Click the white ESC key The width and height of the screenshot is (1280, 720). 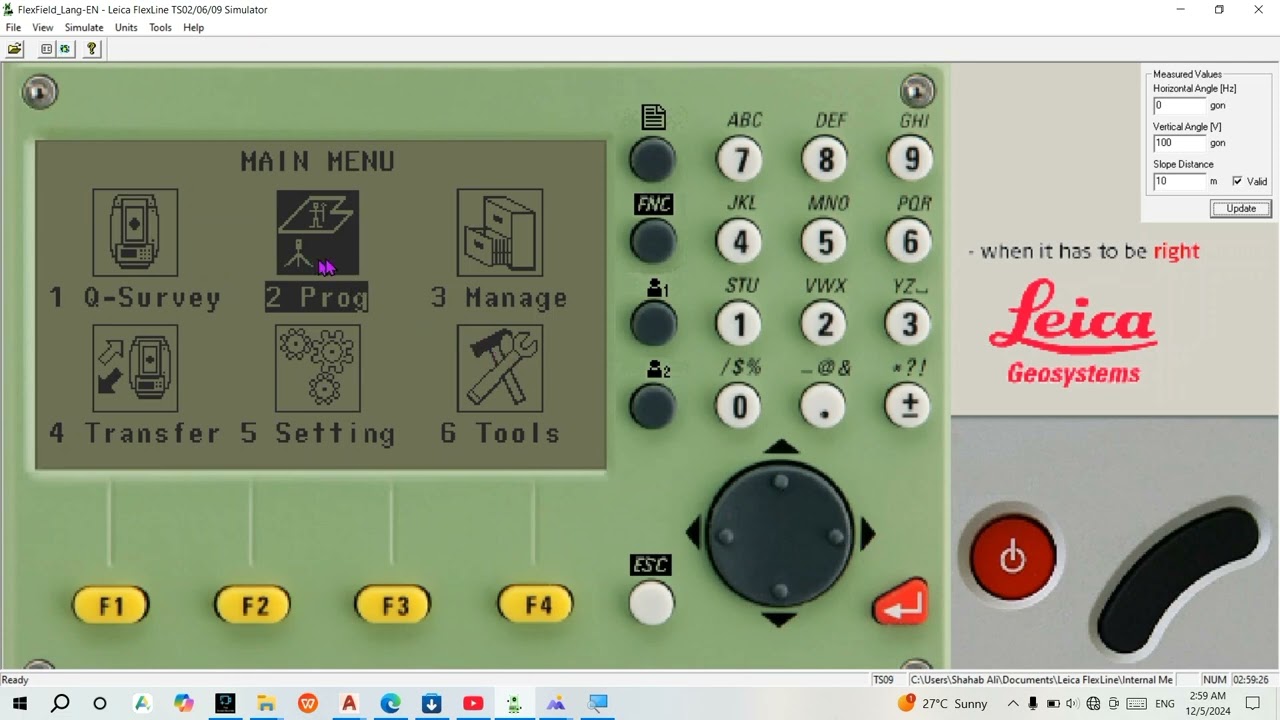coord(652,603)
